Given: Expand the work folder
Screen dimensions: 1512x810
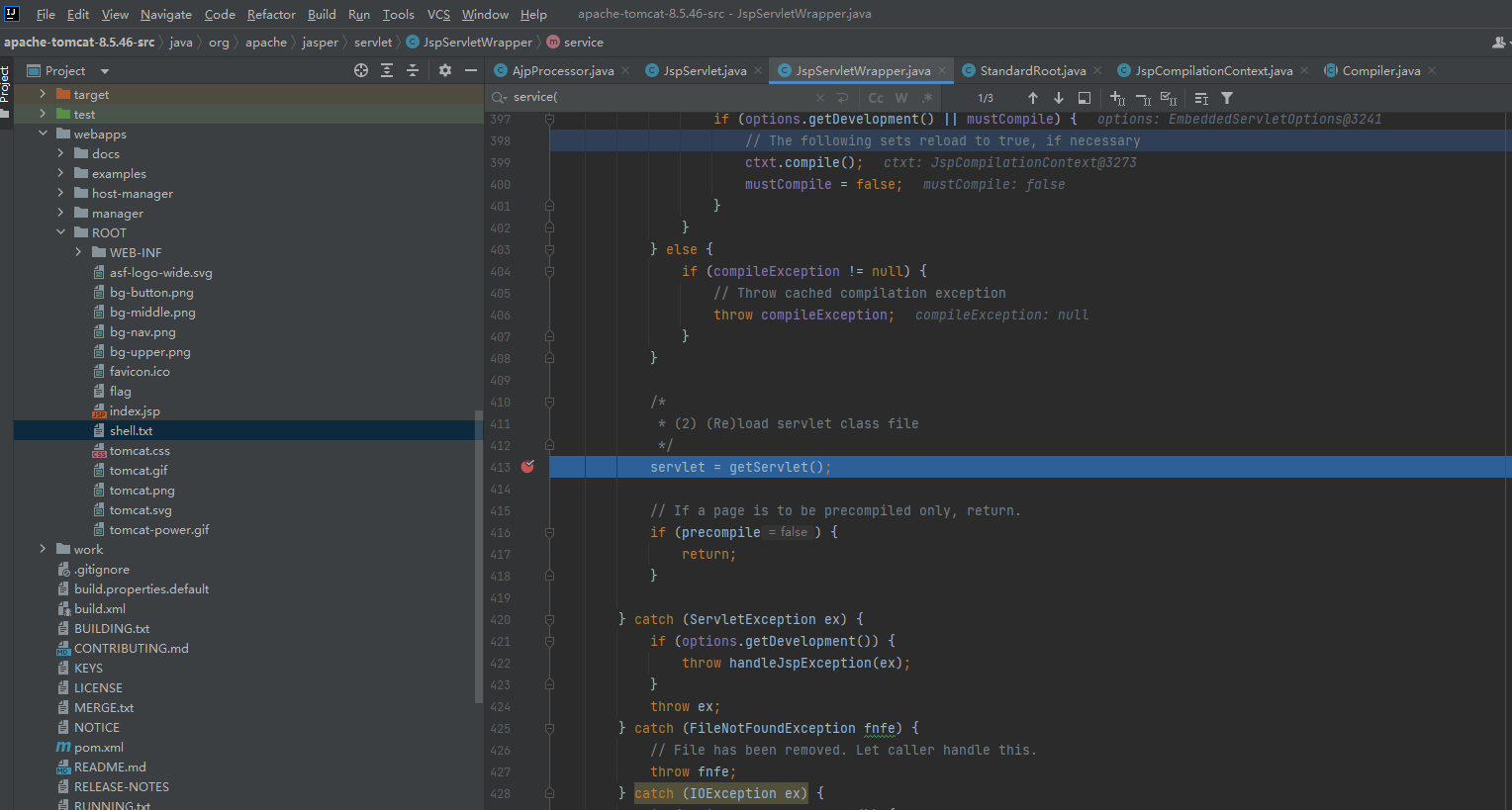Looking at the screenshot, I should coord(43,549).
